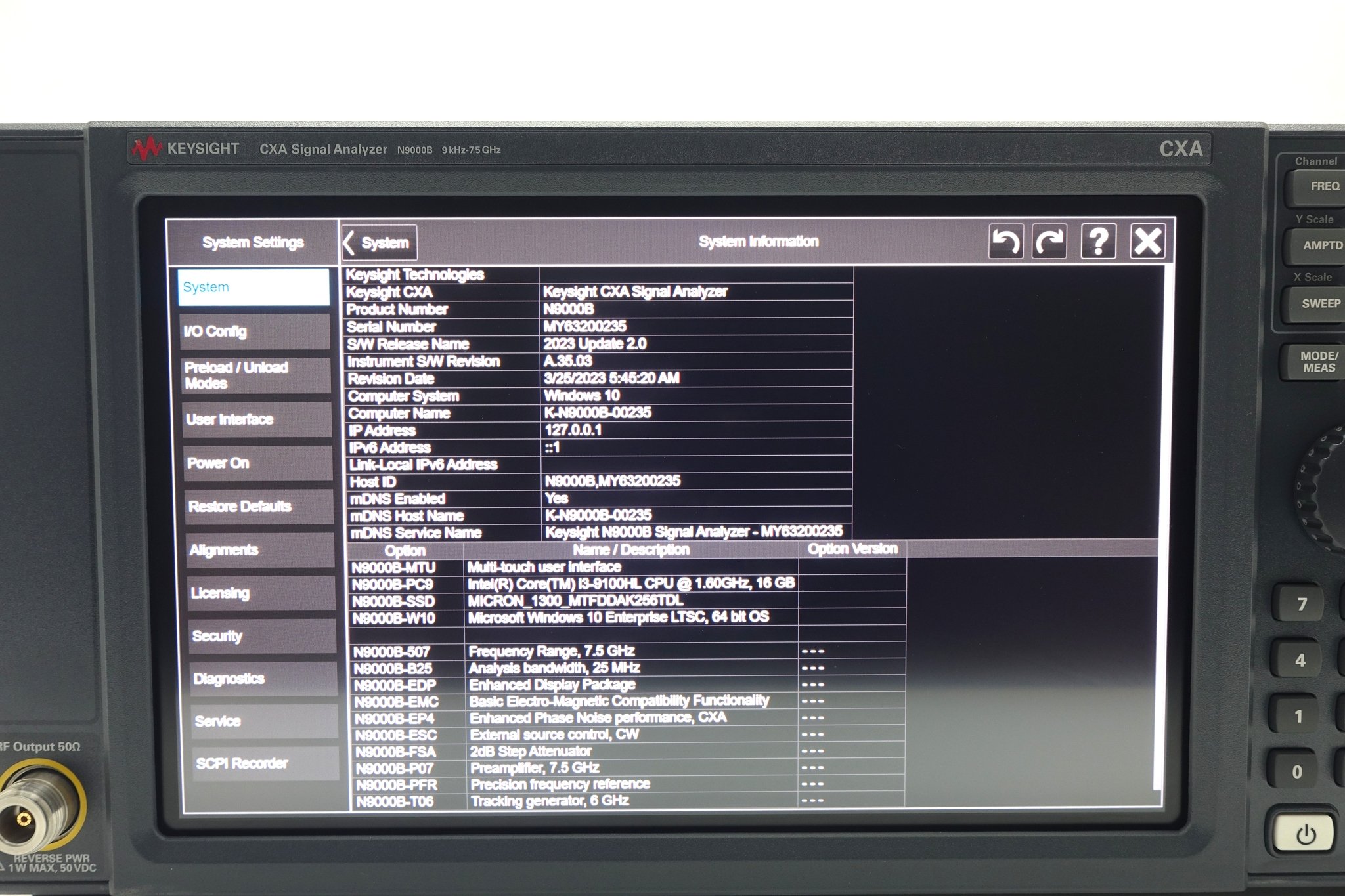This screenshot has height=896, width=1345.
Task: Select Host ID value N9000B,MY63200235
Action: (x=613, y=481)
